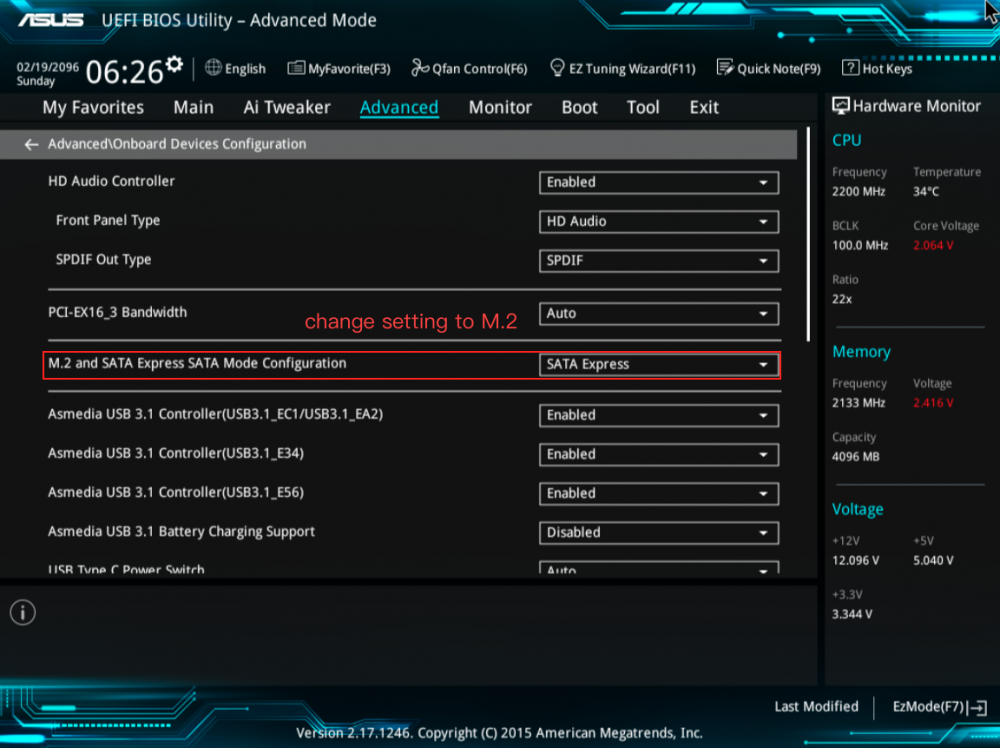
Task: Show Hot Keys question mark icon
Action: point(850,68)
